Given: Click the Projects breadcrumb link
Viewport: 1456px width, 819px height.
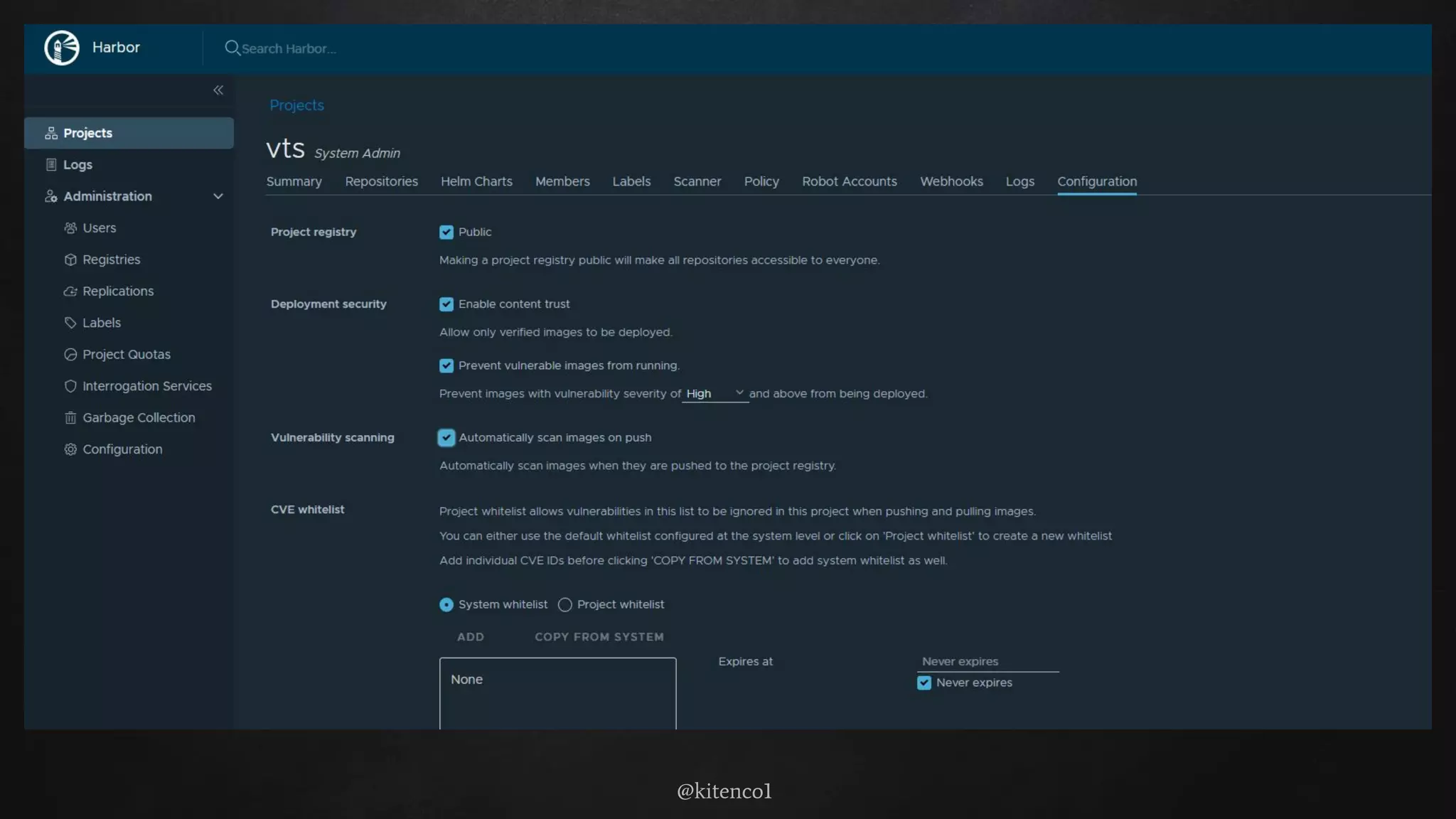Looking at the screenshot, I should 296,105.
